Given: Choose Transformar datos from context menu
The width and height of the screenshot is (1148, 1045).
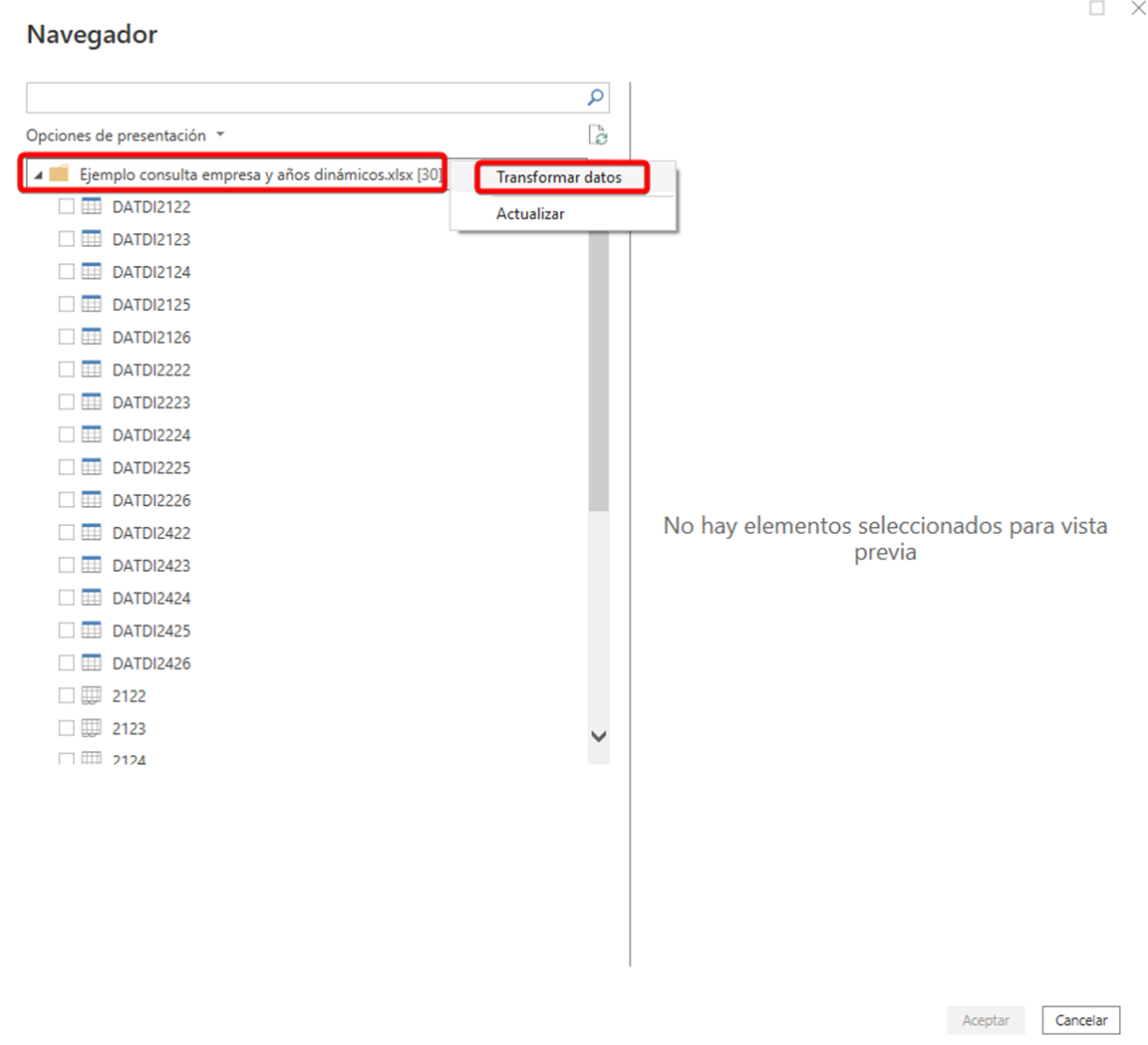Looking at the screenshot, I should (559, 177).
